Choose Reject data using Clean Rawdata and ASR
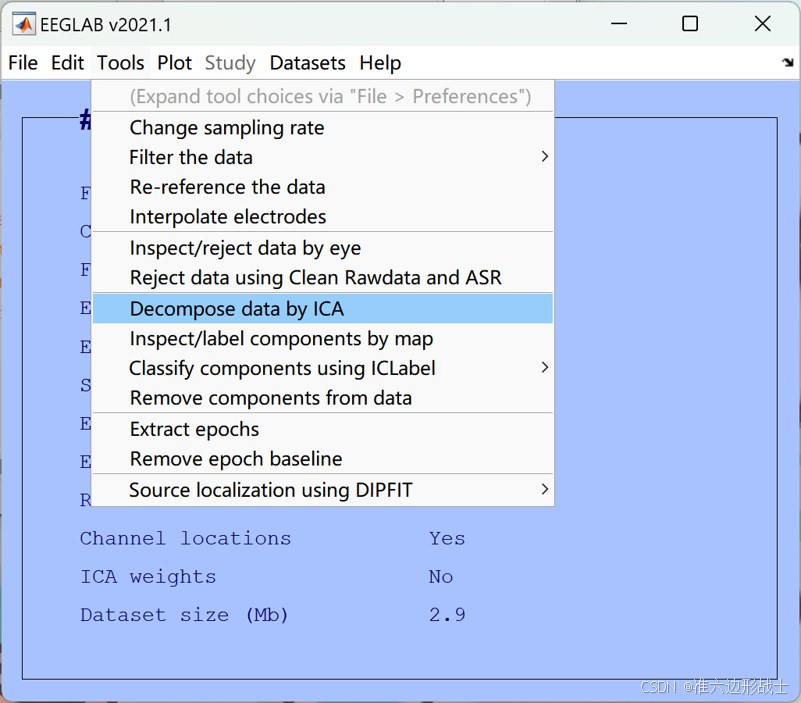 click(x=322, y=277)
